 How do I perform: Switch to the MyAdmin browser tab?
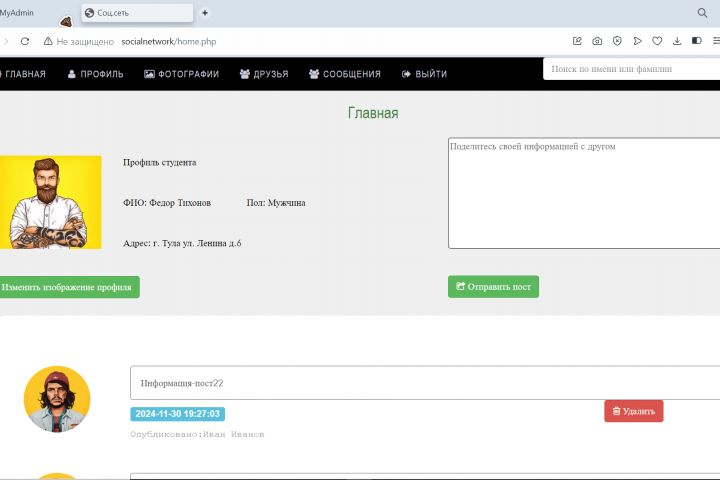(x=17, y=13)
